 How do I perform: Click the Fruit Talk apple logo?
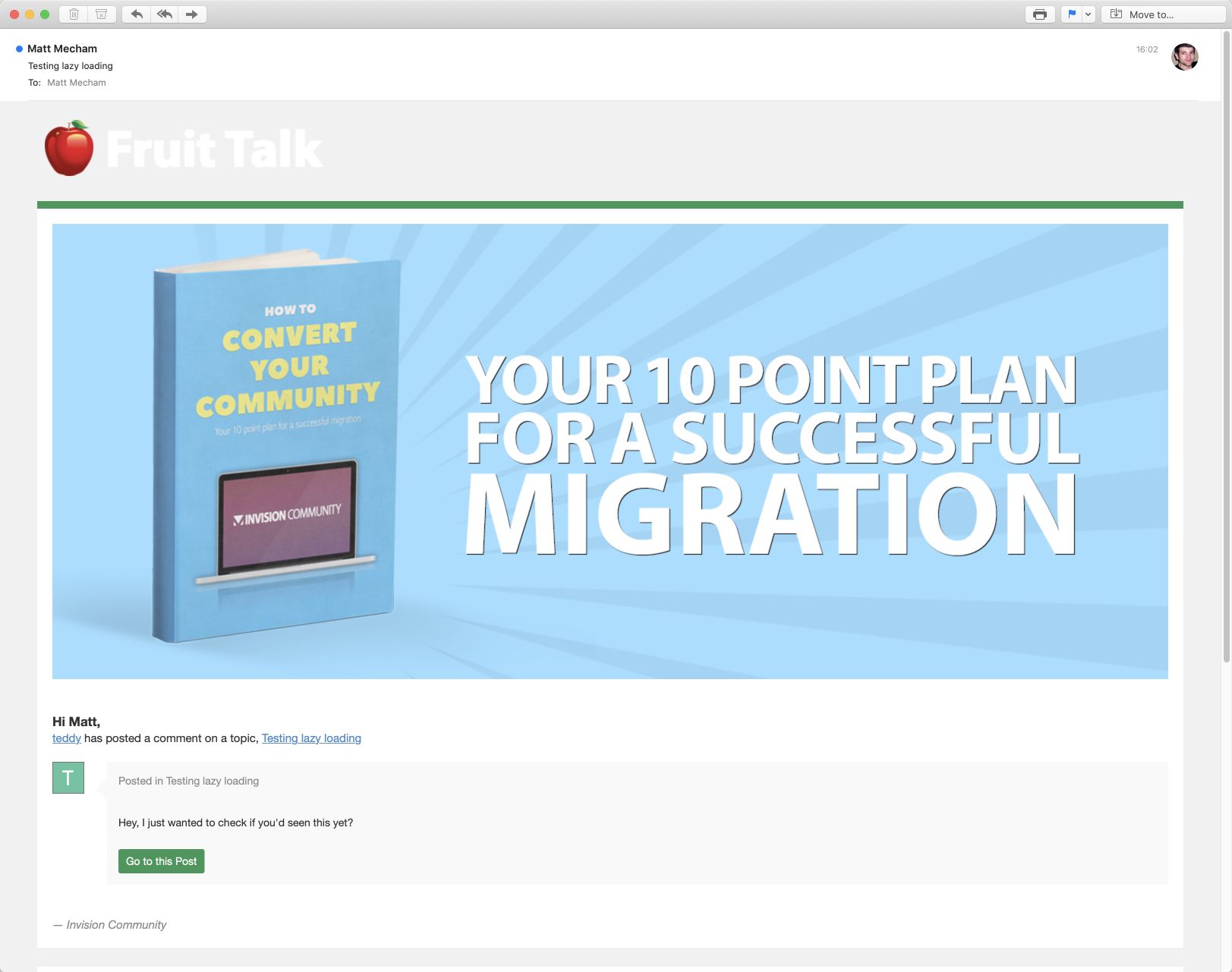tap(69, 149)
